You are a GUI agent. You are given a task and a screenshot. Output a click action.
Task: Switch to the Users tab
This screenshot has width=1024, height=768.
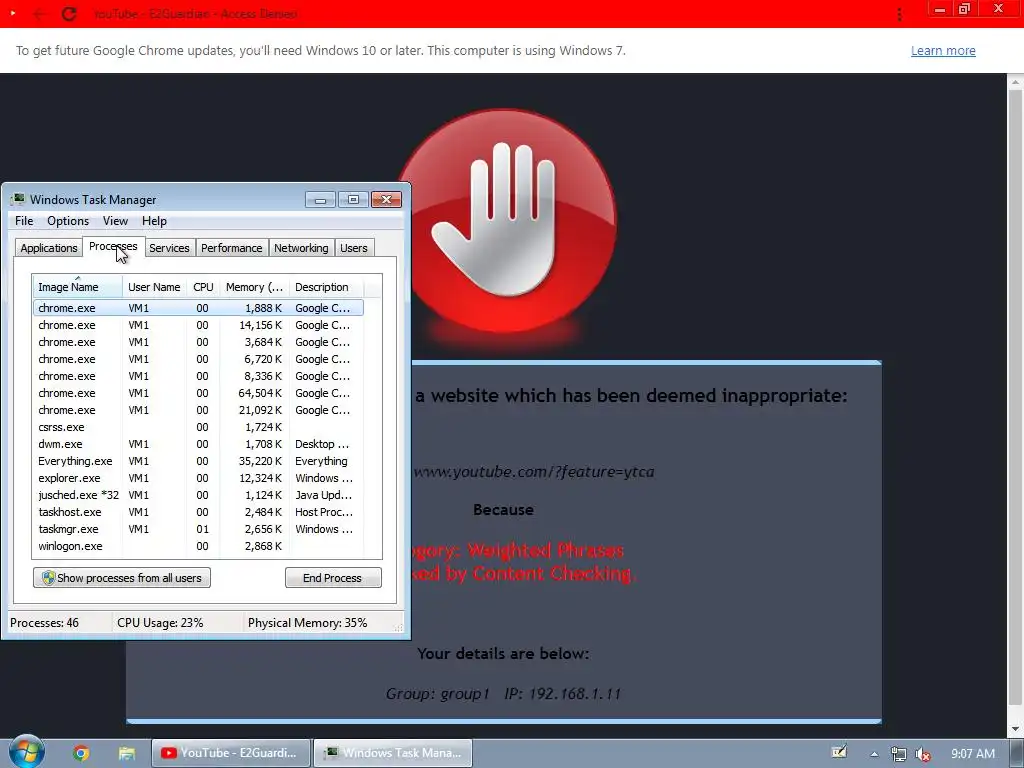tap(353, 248)
